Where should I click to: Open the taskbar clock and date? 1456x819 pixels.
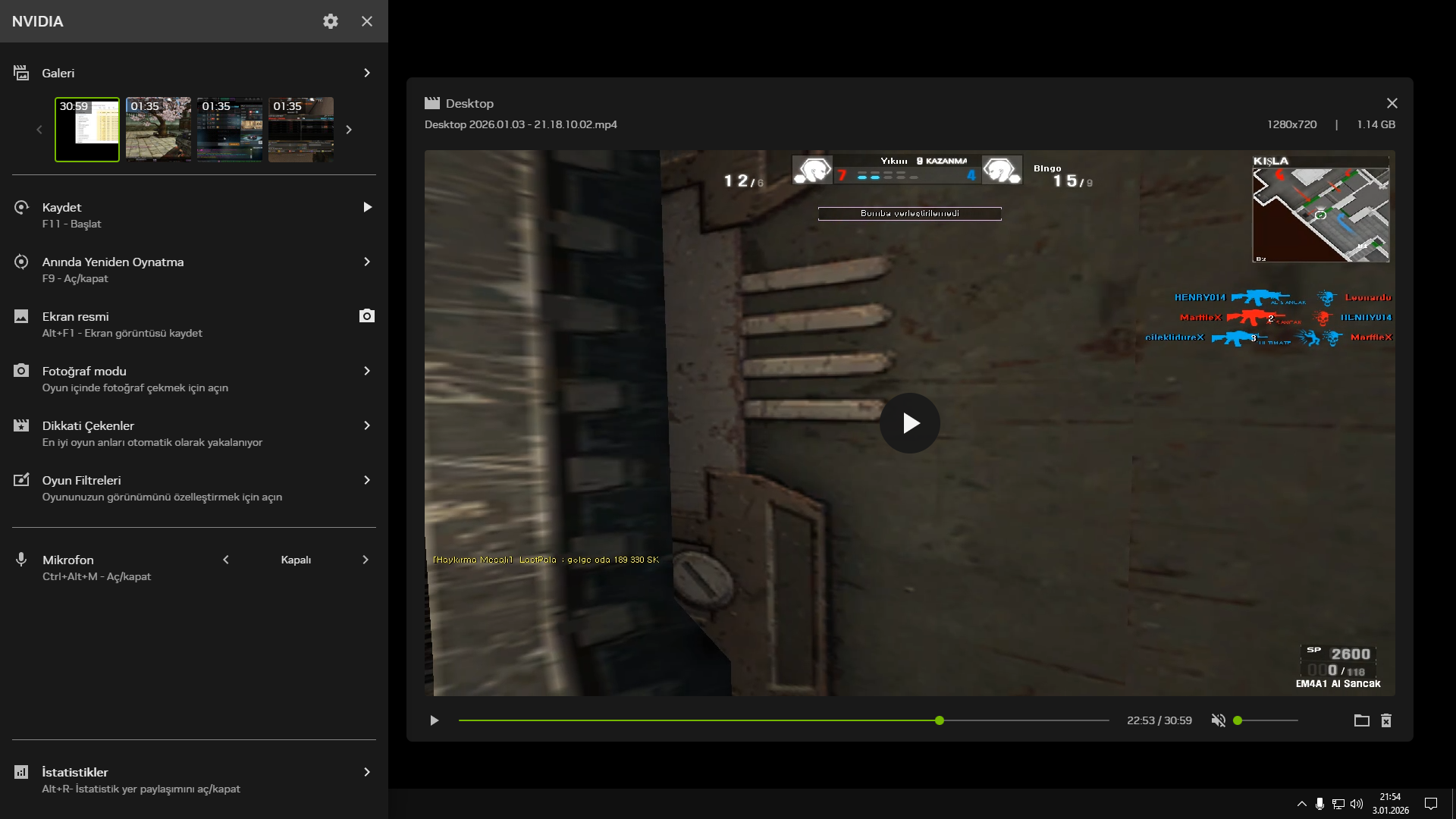[x=1391, y=804]
